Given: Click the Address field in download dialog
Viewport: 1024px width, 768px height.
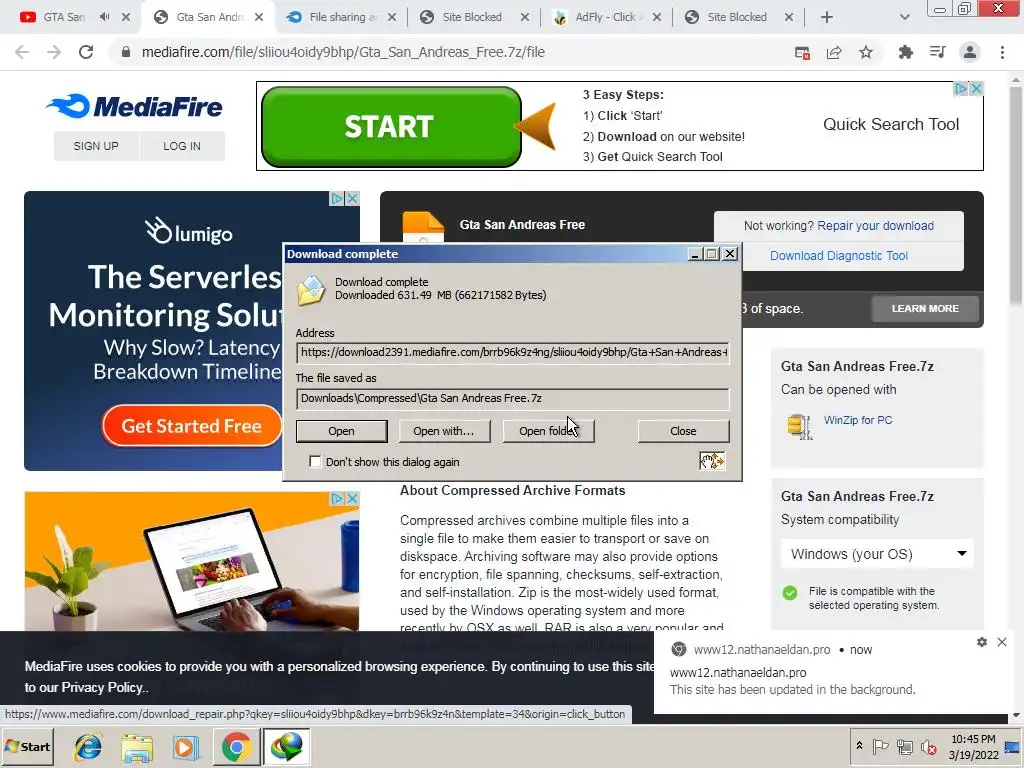Looking at the screenshot, I should [513, 353].
